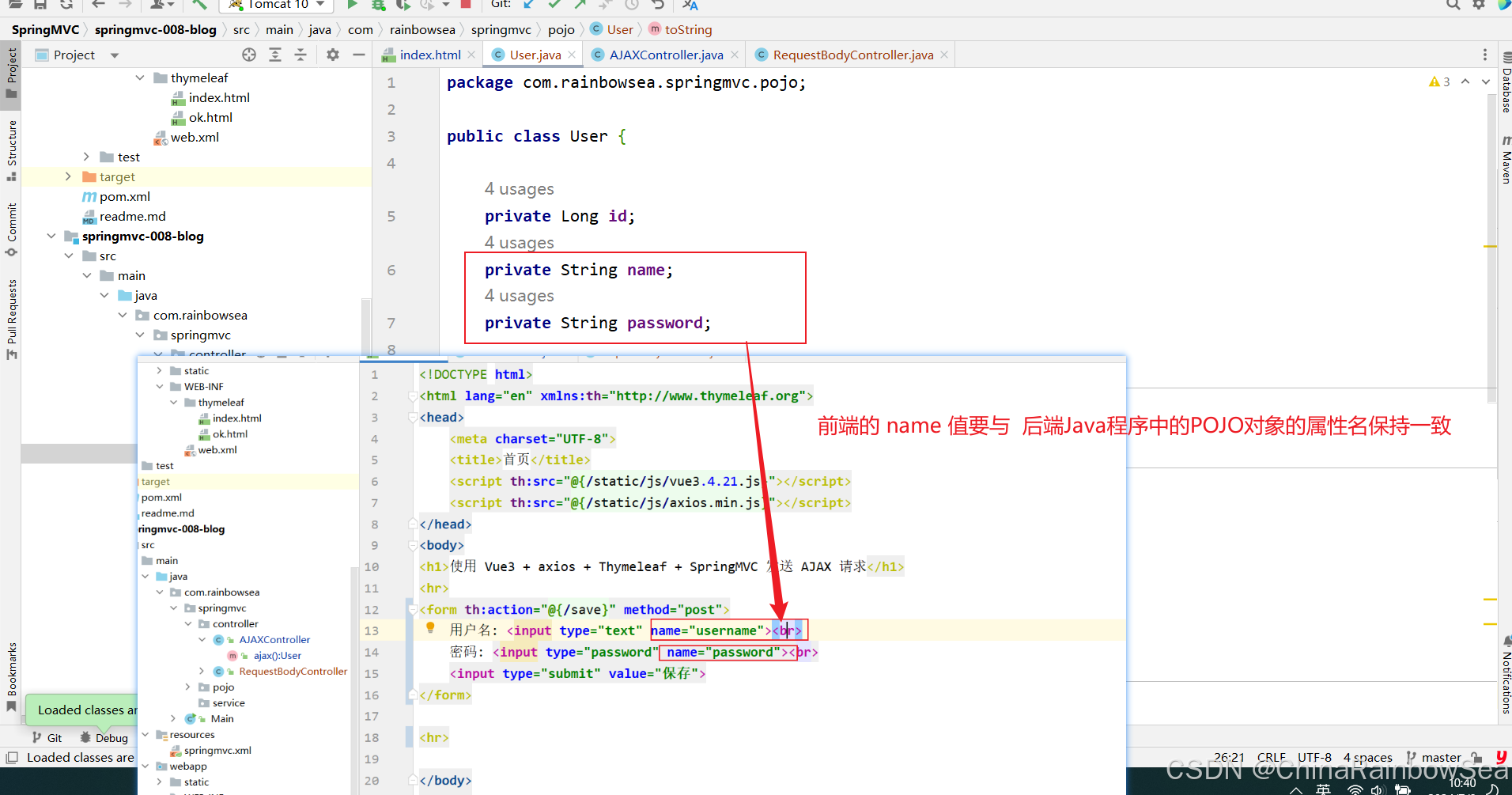Toggle the Git tool window at bottom
This screenshot has width=1512, height=795.
pos(47,737)
